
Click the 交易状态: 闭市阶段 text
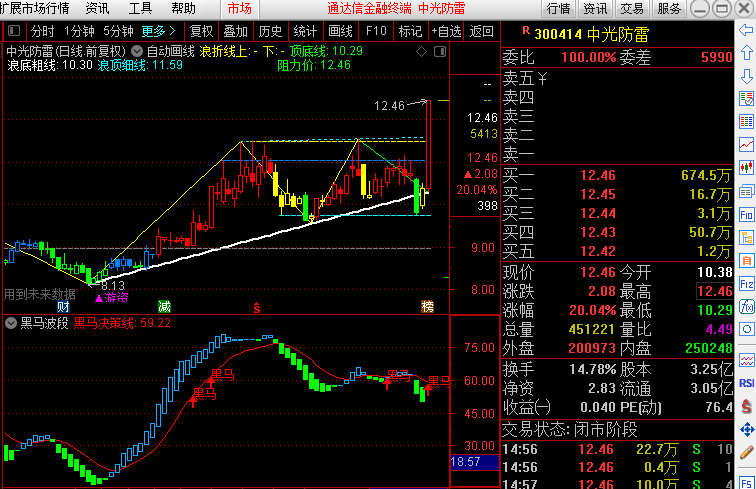[x=569, y=429]
